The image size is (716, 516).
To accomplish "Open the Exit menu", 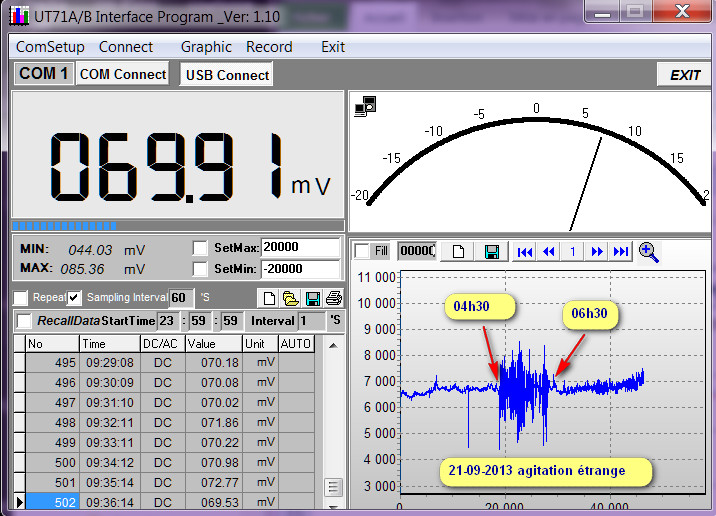I will click(333, 47).
